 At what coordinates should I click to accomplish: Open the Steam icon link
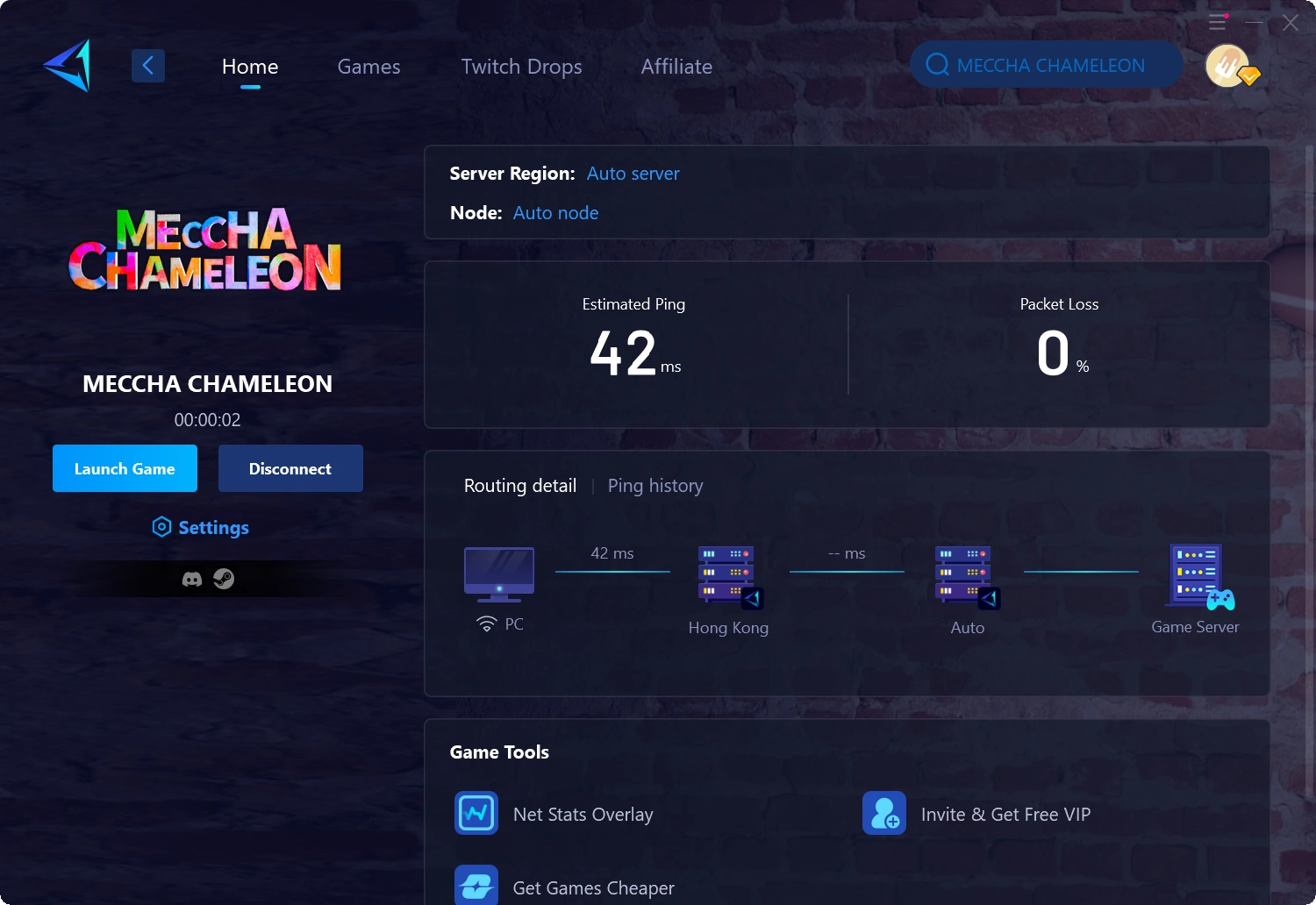point(224,579)
